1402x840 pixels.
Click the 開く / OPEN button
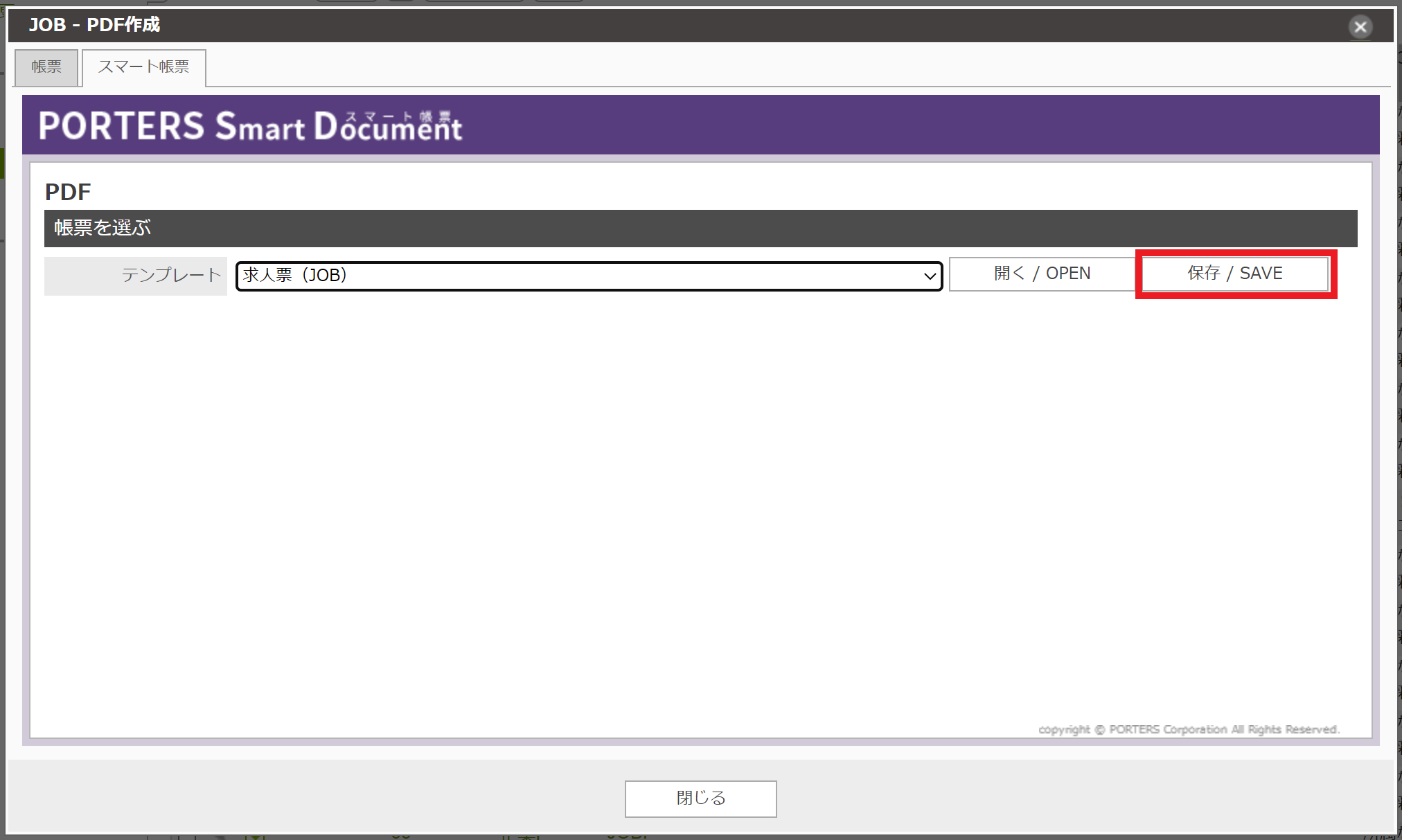point(1041,274)
